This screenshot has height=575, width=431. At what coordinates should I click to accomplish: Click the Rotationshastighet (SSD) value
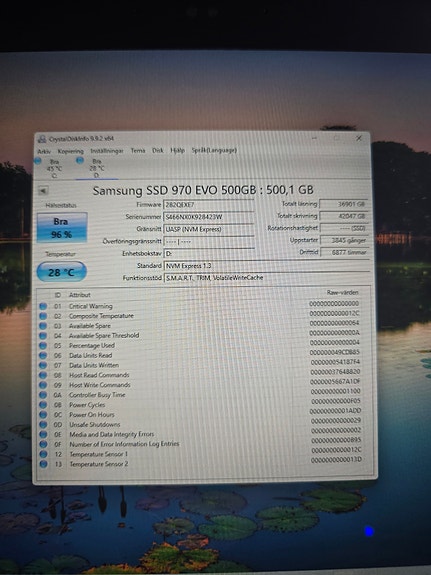coord(343,228)
